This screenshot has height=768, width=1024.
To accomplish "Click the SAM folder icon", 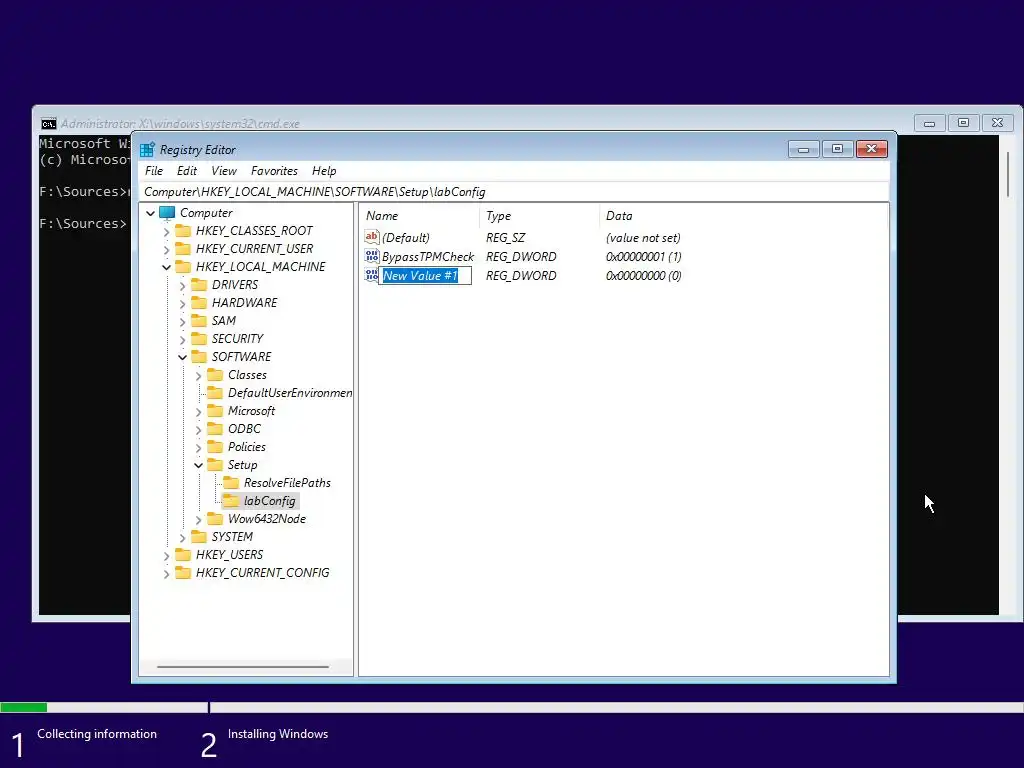I will point(199,321).
